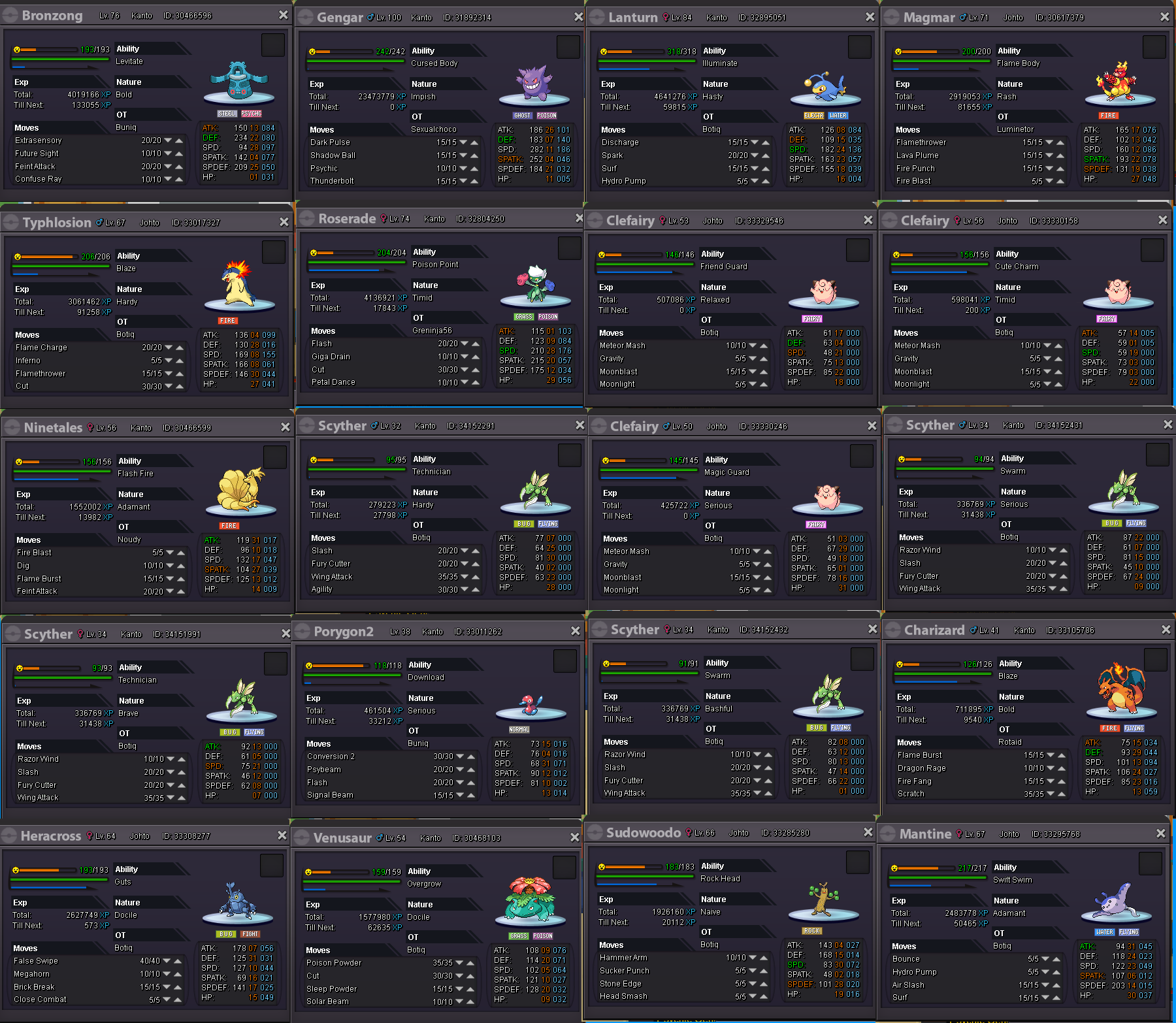Click Venusaur's Grass type badge
Image resolution: width=1176 pixels, height=1023 pixels.
pos(518,936)
